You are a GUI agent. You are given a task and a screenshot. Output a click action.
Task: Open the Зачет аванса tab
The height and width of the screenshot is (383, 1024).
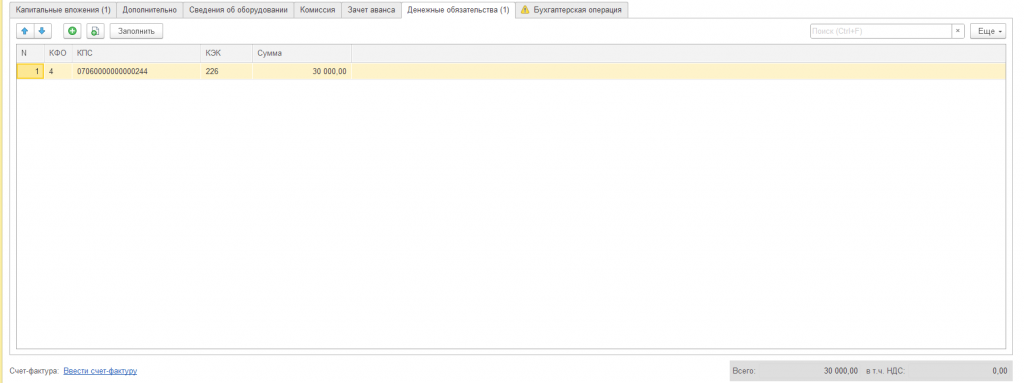(371, 10)
